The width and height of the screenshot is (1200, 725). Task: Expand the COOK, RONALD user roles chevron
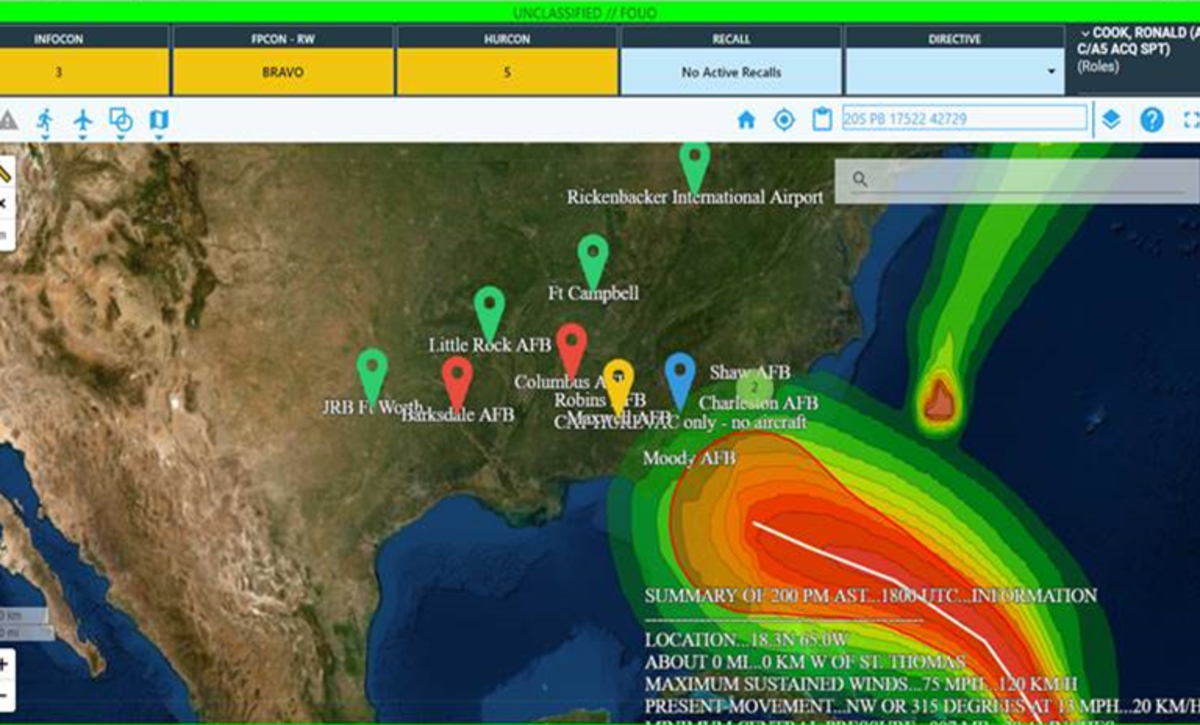pyautogui.click(x=1084, y=33)
